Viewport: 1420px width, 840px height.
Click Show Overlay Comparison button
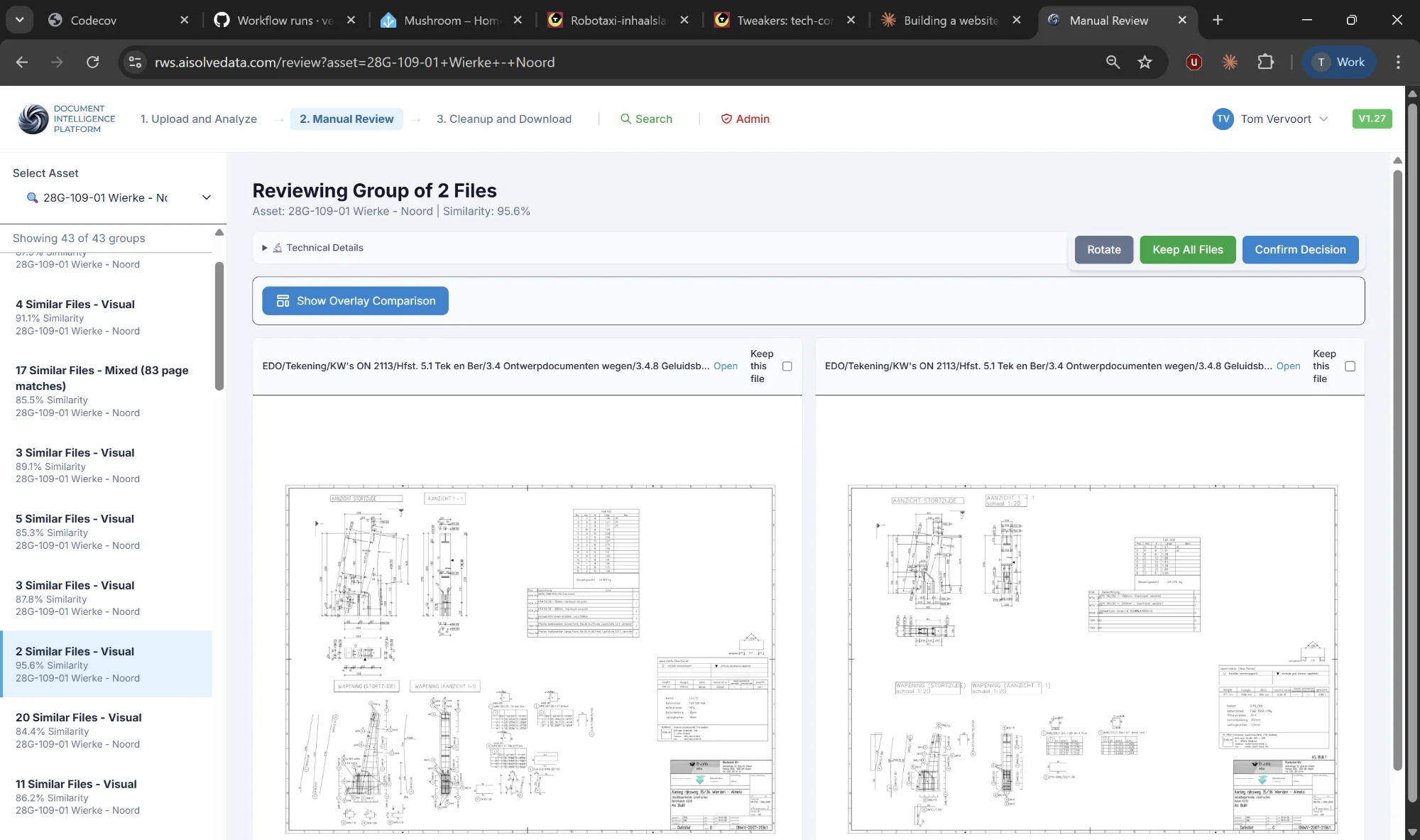coord(355,301)
